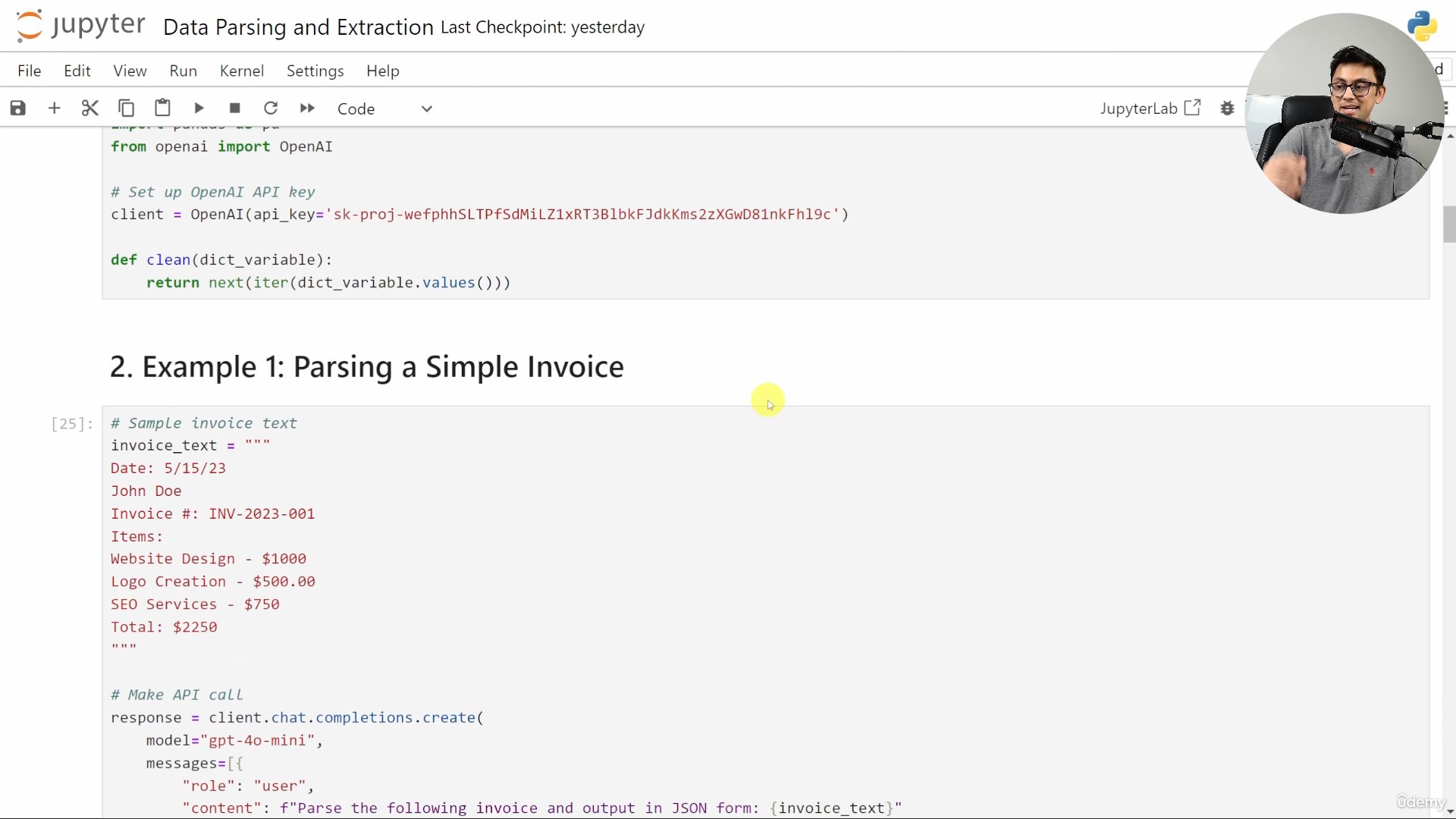
Task: Save the notebook with the disk icon
Action: tap(17, 108)
